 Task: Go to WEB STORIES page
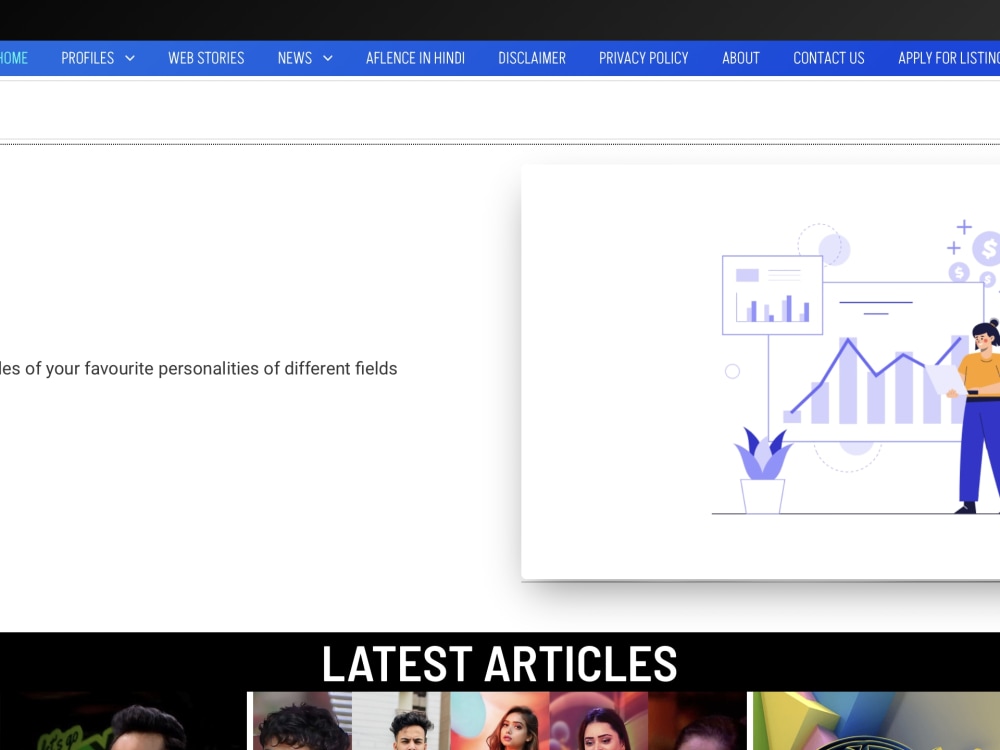[206, 58]
